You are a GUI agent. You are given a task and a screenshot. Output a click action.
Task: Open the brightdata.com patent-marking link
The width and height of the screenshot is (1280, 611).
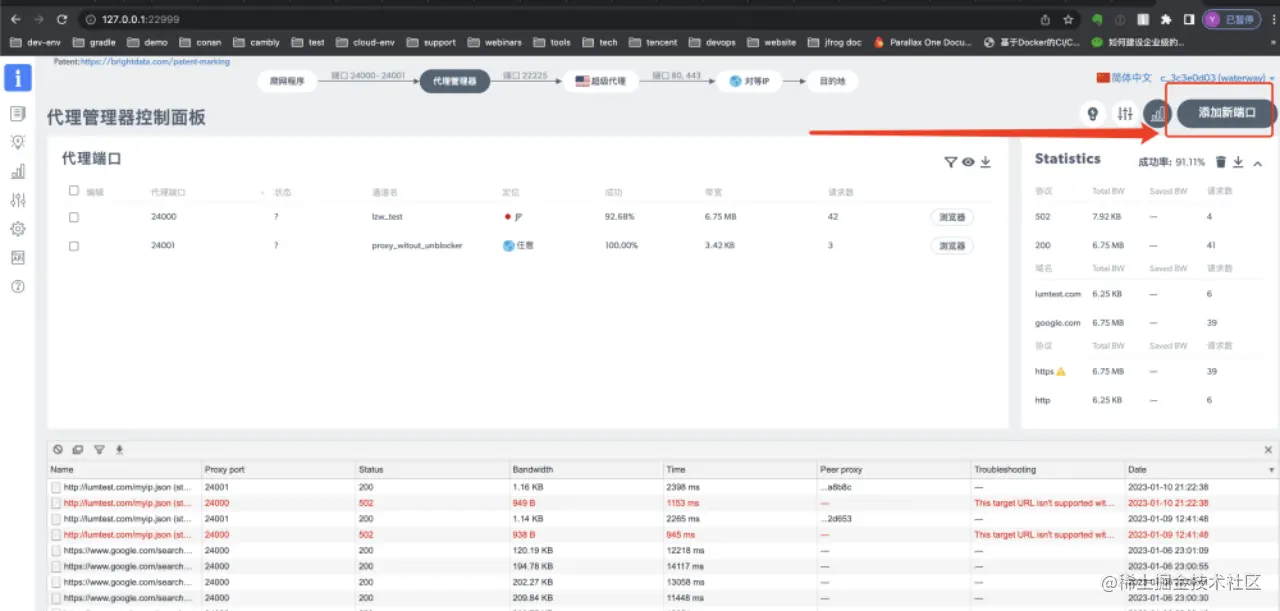(x=155, y=62)
